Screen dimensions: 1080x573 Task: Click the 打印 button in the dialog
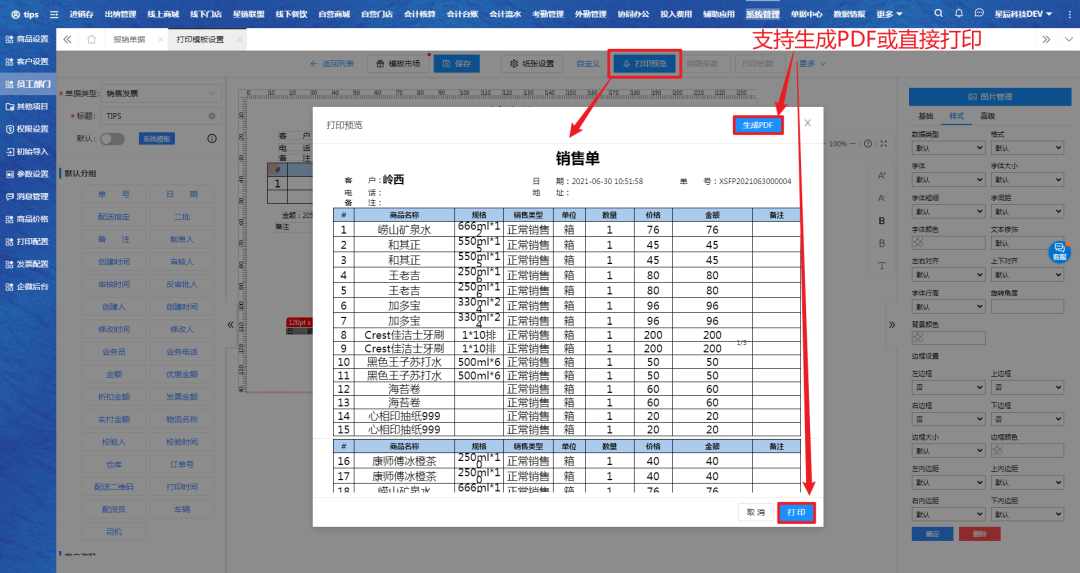point(796,512)
